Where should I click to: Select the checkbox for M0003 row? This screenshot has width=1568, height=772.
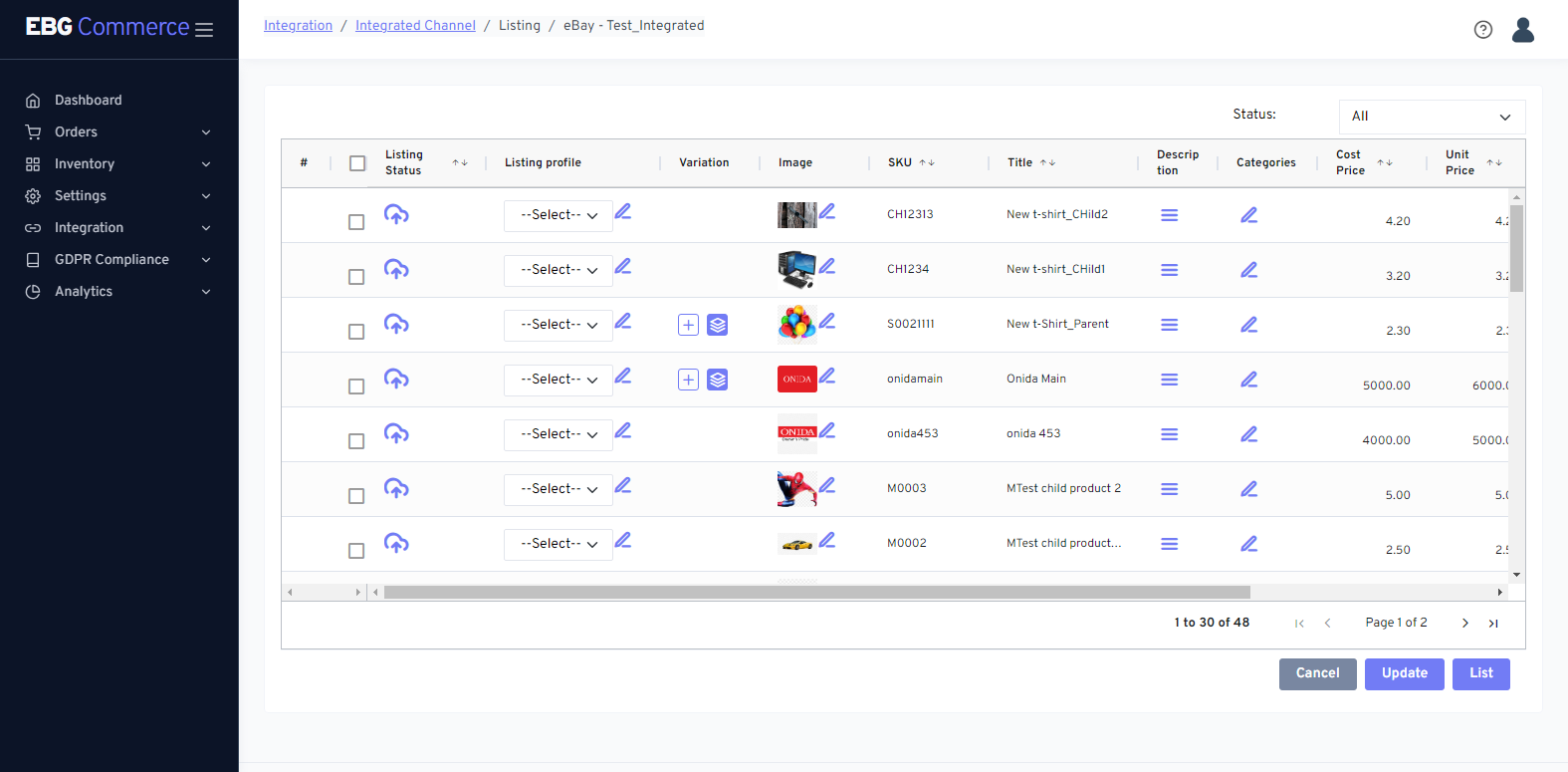coord(356,496)
